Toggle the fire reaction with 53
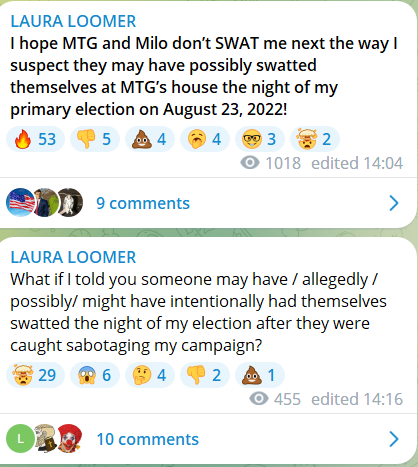The image size is (418, 467). pos(35,139)
